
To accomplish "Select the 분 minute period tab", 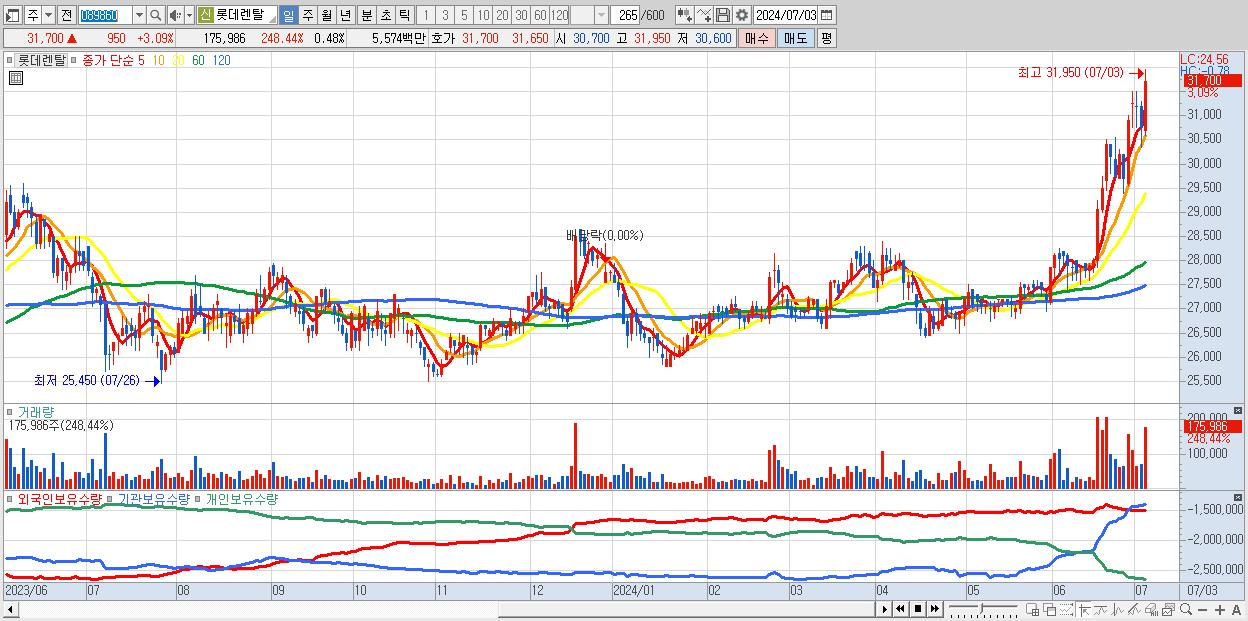I will 366,15.
